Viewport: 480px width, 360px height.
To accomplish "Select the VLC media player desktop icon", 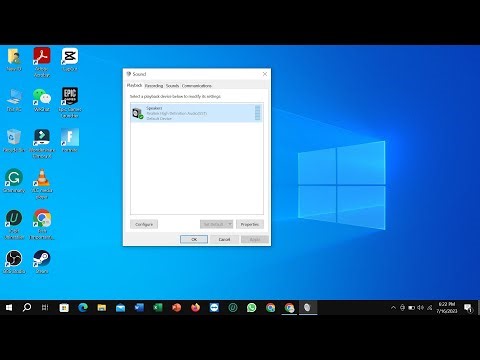I will click(x=42, y=184).
